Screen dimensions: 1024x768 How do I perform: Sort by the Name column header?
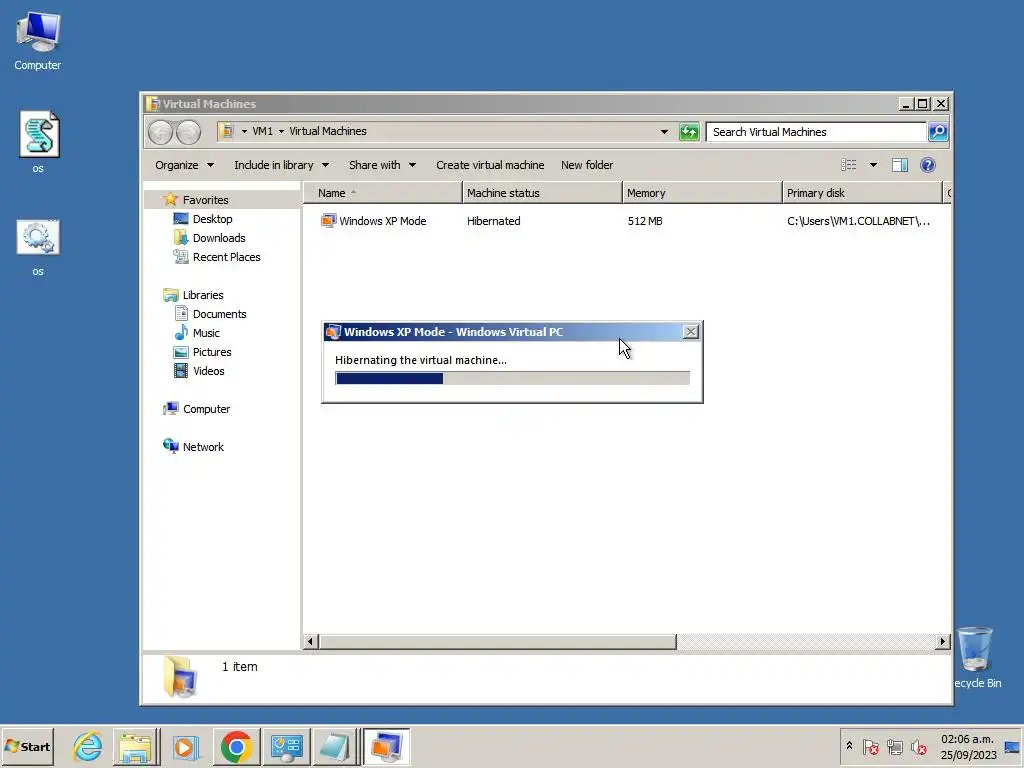[383, 193]
